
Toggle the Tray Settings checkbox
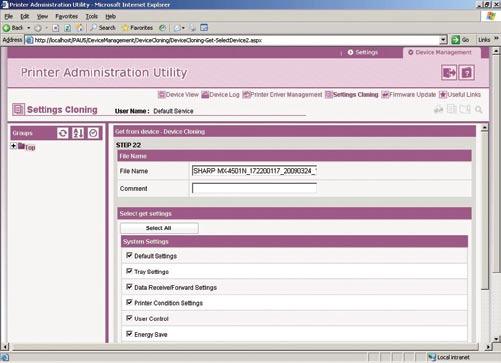pos(129,271)
